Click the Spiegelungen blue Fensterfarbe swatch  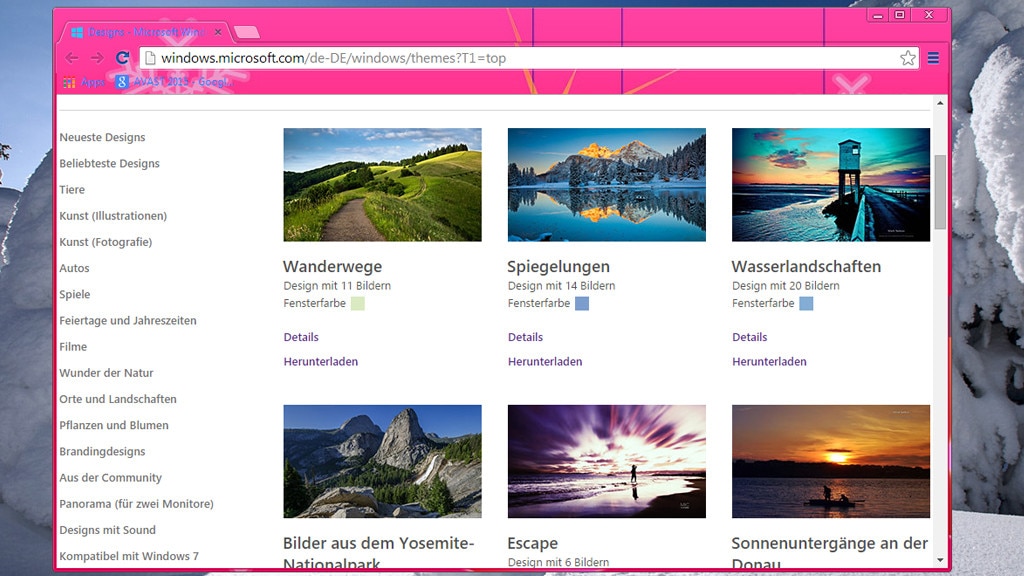click(x=582, y=303)
